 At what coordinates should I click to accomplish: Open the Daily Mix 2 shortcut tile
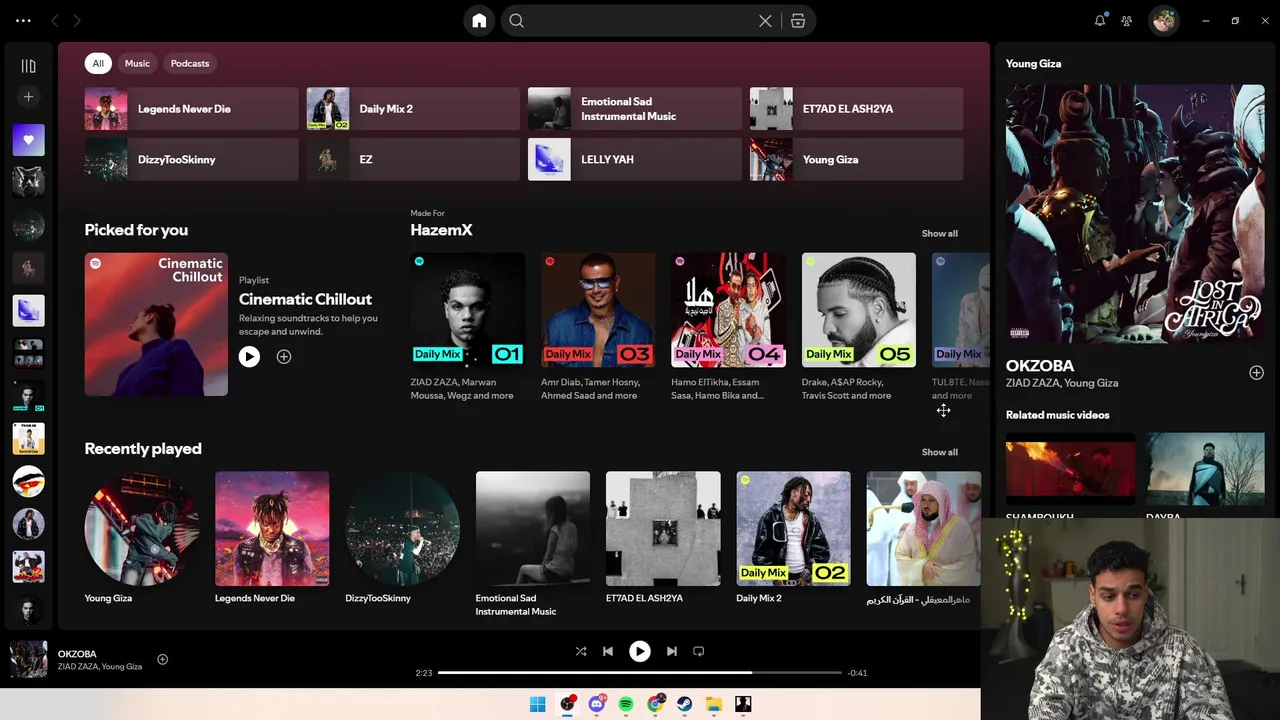(413, 109)
